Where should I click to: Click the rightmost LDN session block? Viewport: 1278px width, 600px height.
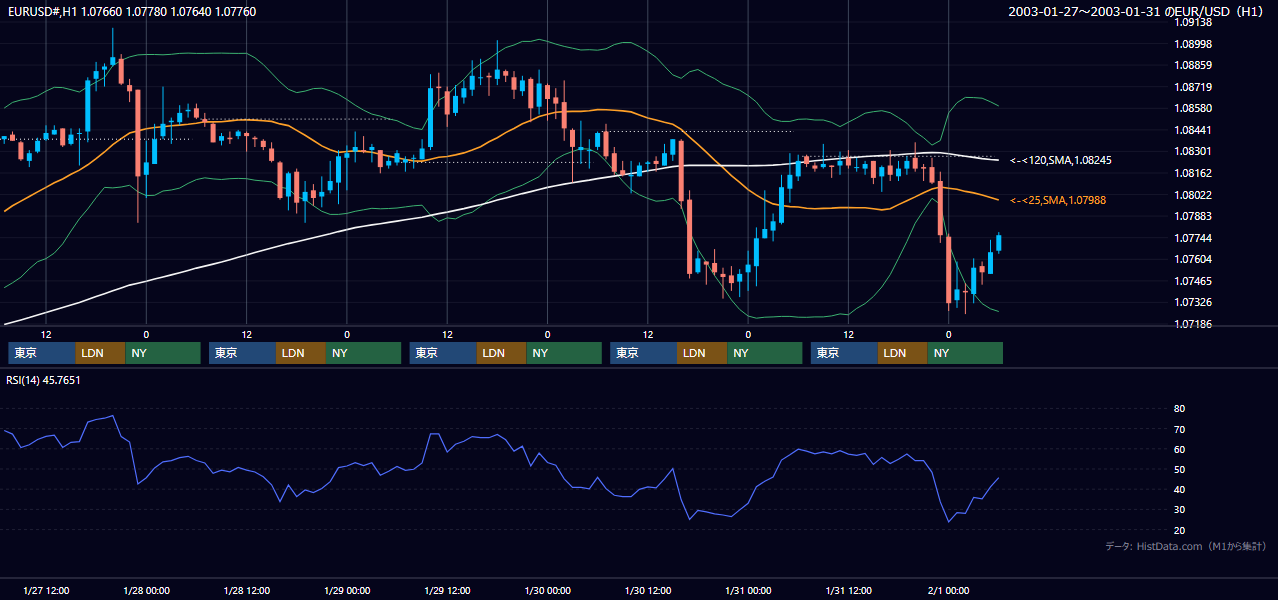pos(903,353)
